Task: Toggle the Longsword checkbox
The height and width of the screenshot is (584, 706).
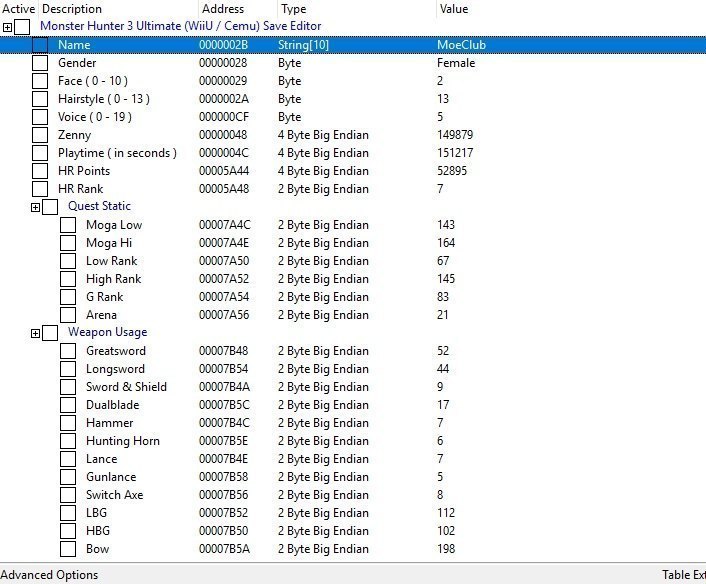Action: [68, 369]
